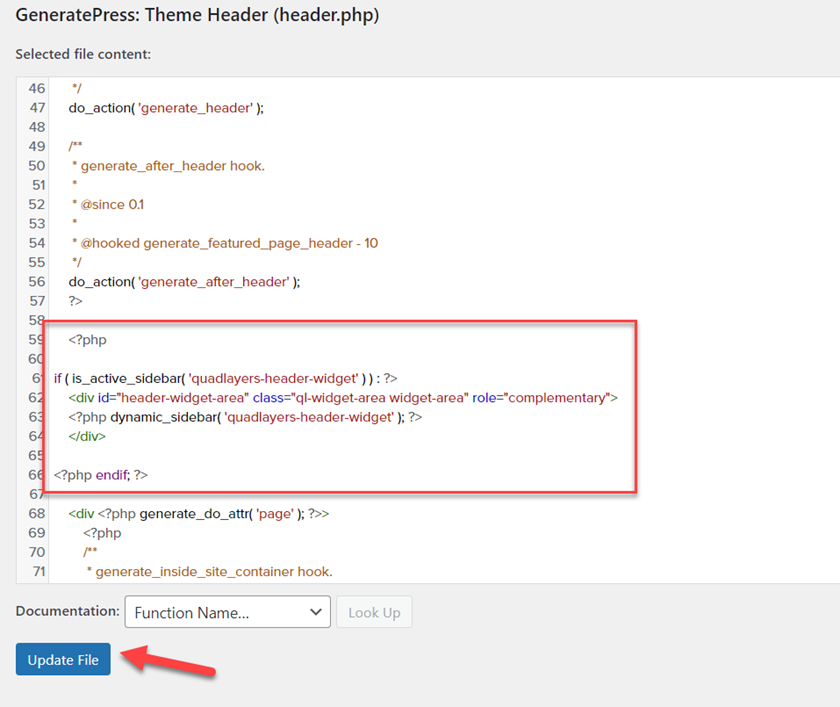The height and width of the screenshot is (707, 840).
Task: Click the dynamic_sidebar quadlayers-header-widget line
Action: coord(245,417)
